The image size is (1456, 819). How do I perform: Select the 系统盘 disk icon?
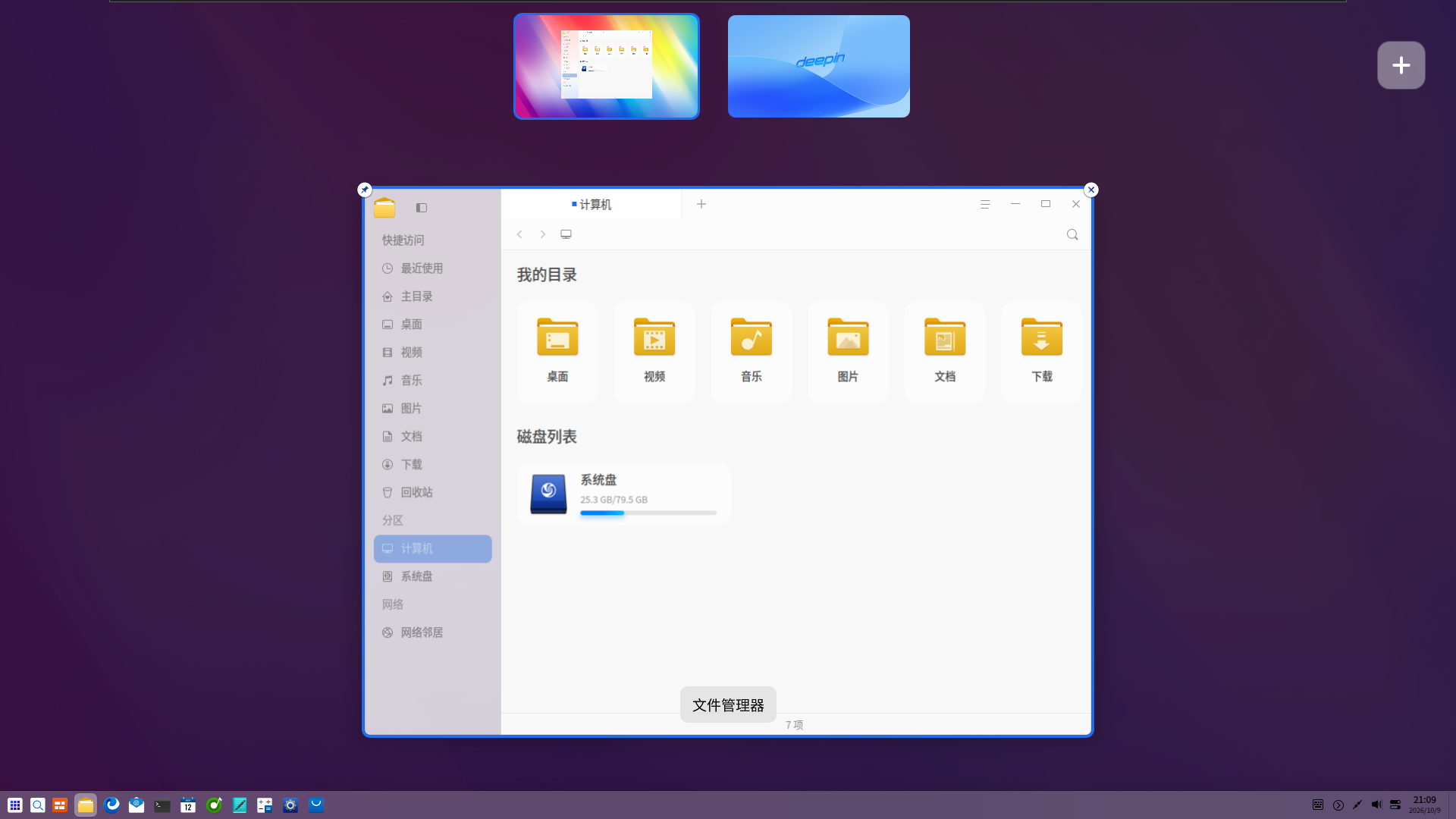click(x=548, y=494)
